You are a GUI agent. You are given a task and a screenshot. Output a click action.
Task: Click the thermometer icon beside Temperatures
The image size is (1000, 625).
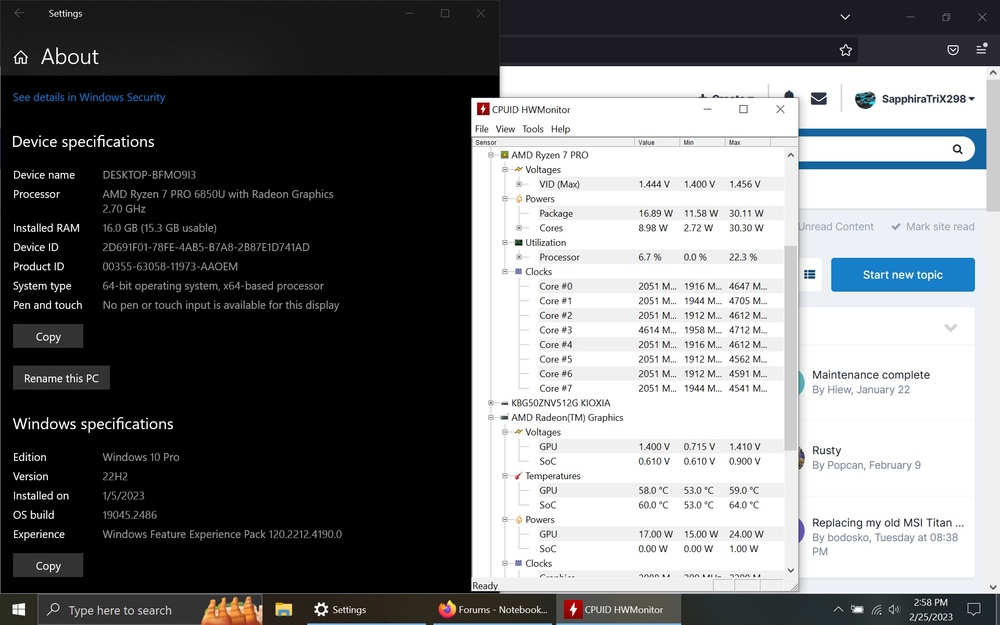[518, 476]
